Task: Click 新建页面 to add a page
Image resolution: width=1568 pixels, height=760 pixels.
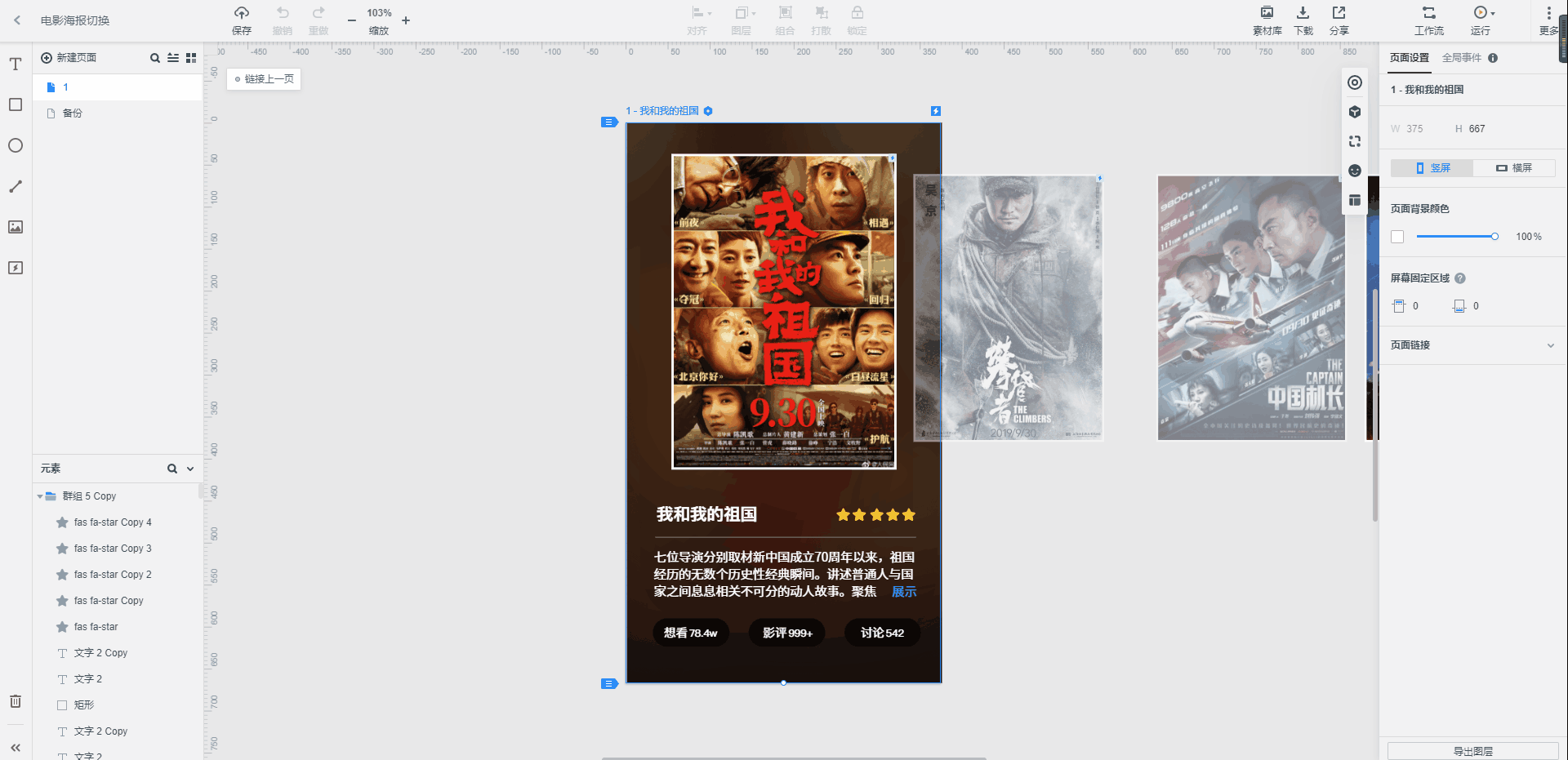Action: pyautogui.click(x=69, y=58)
